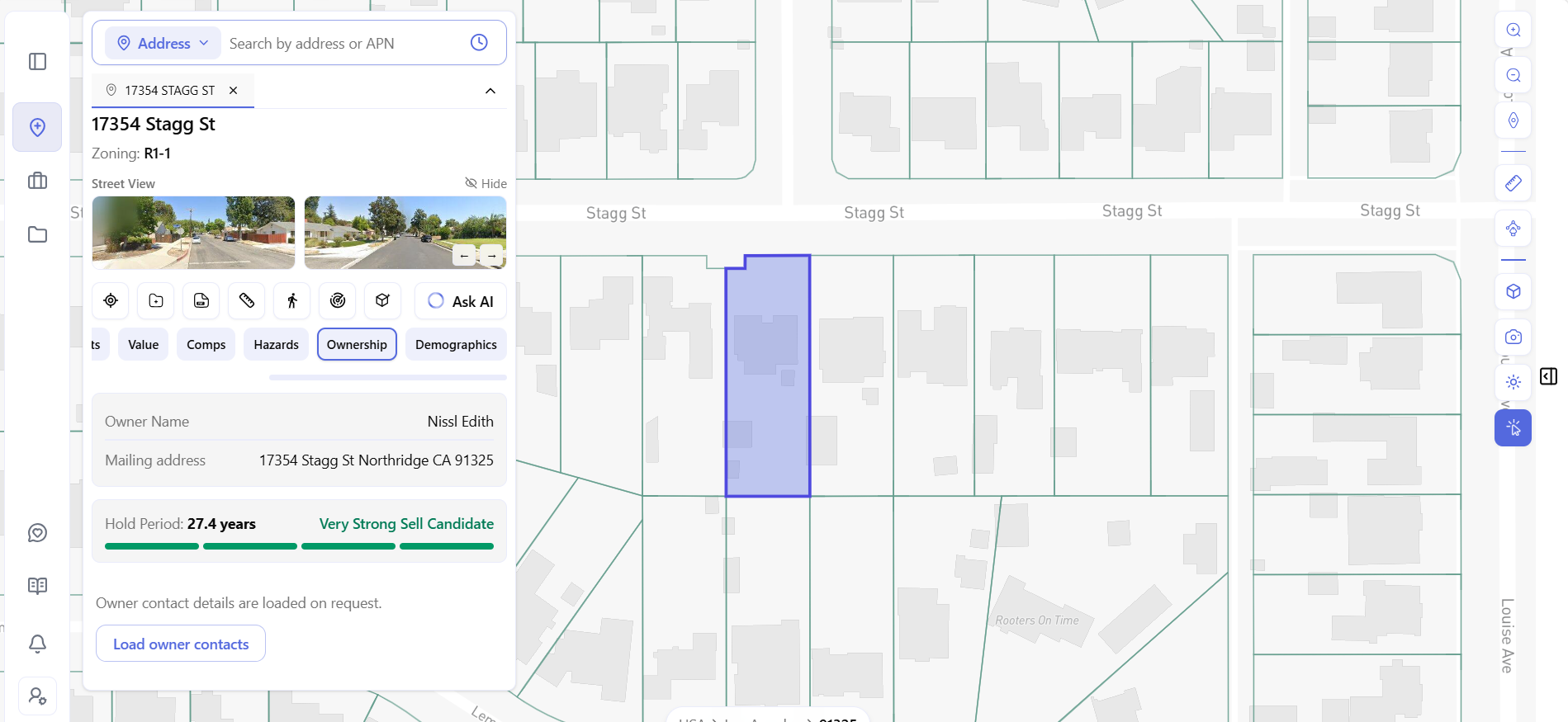Viewport: 1568px width, 722px height.
Task: Click the horizontal tab scrollbar
Action: (x=388, y=377)
